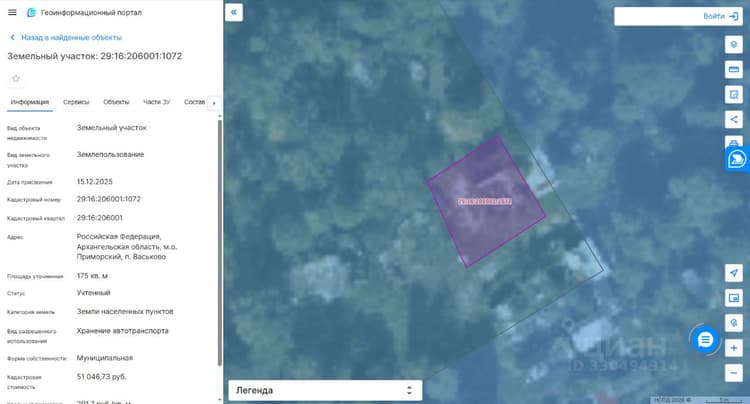Screen dimensions: 750x404
Task: Open the Объекты tab
Action: tap(116, 102)
